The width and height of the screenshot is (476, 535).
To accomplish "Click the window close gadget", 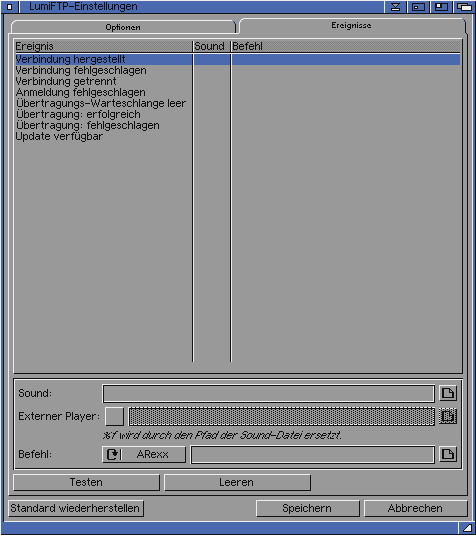I will 10,7.
